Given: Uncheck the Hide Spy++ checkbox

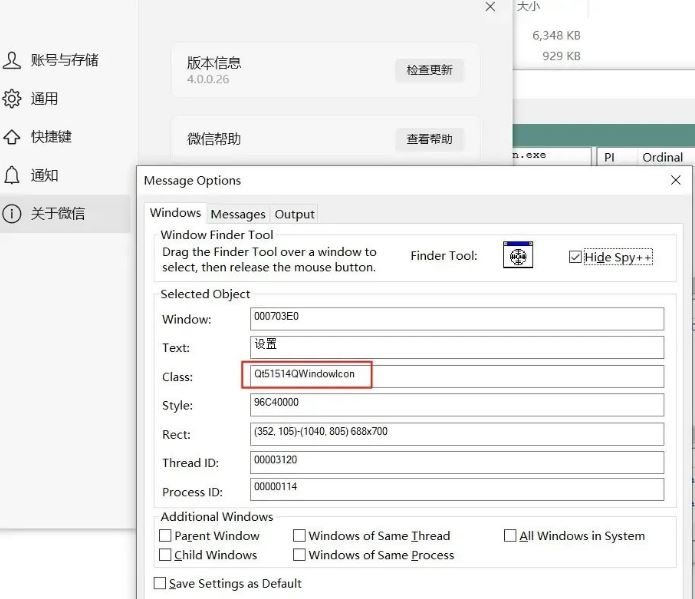Looking at the screenshot, I should pyautogui.click(x=575, y=257).
